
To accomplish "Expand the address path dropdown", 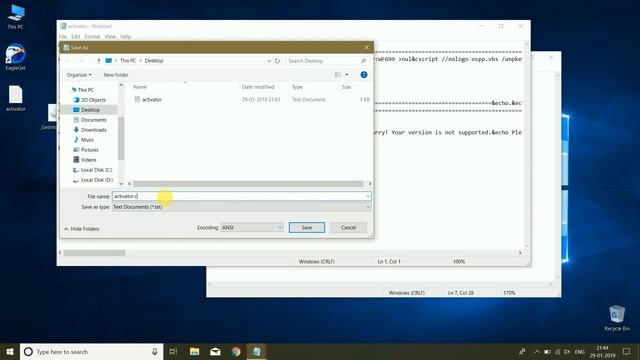I will click(x=269, y=61).
